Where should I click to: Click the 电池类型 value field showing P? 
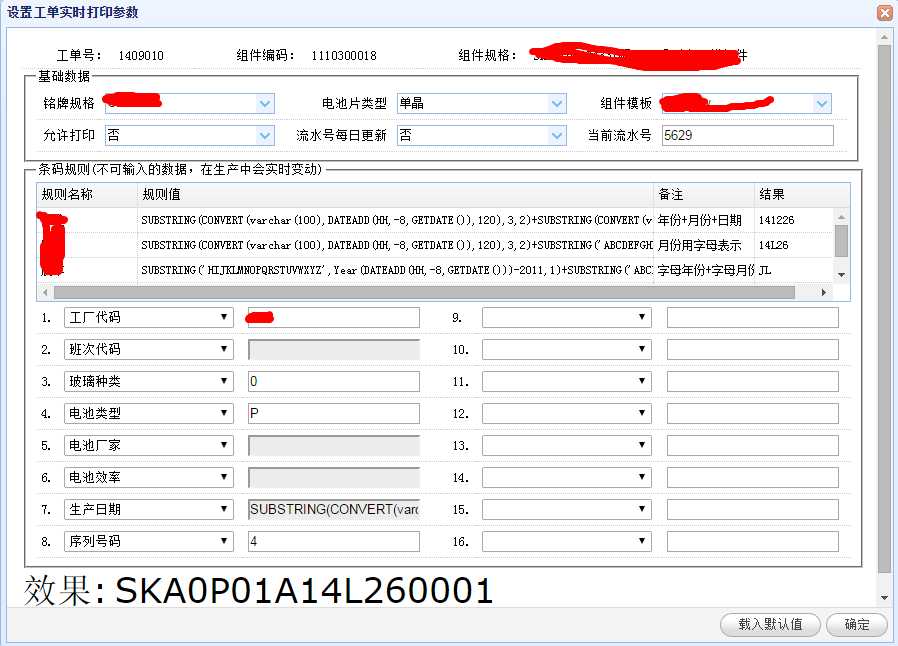(333, 413)
